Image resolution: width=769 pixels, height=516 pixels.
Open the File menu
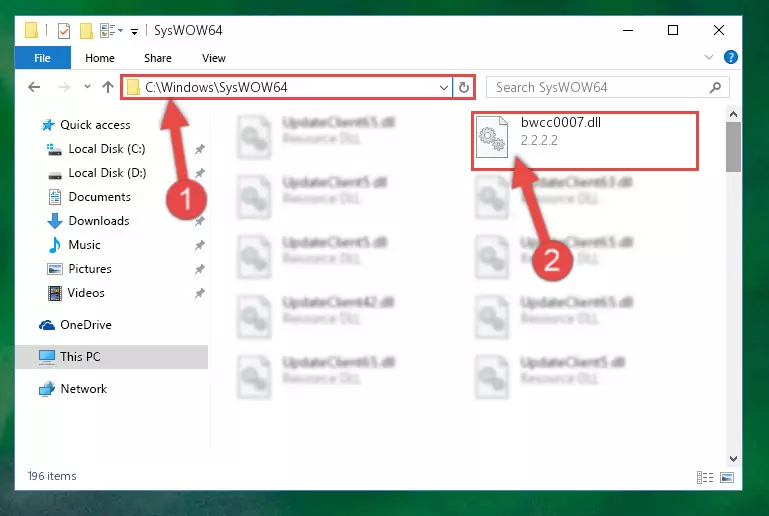tap(43, 58)
